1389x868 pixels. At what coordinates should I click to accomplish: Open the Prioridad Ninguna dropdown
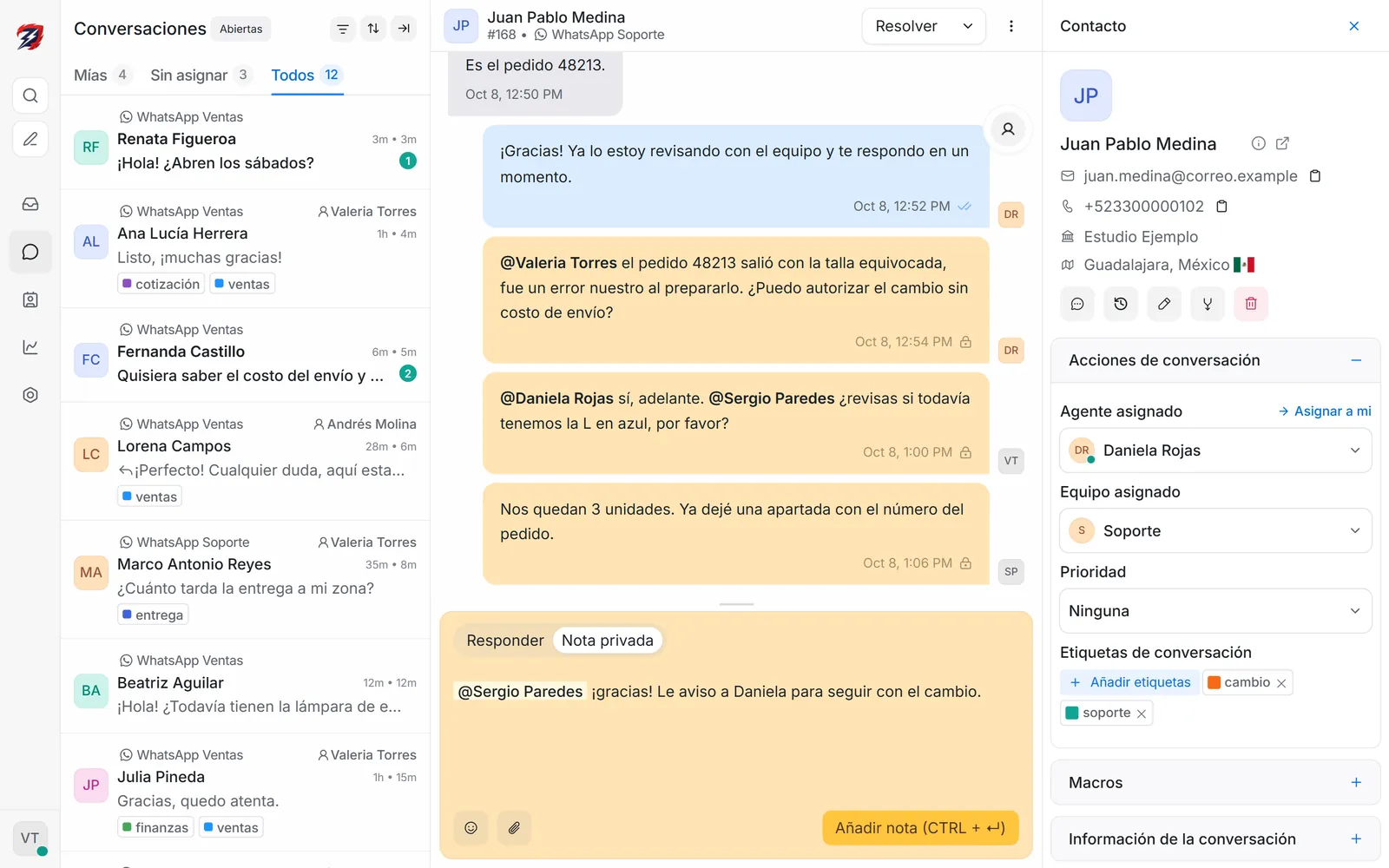coord(1215,611)
